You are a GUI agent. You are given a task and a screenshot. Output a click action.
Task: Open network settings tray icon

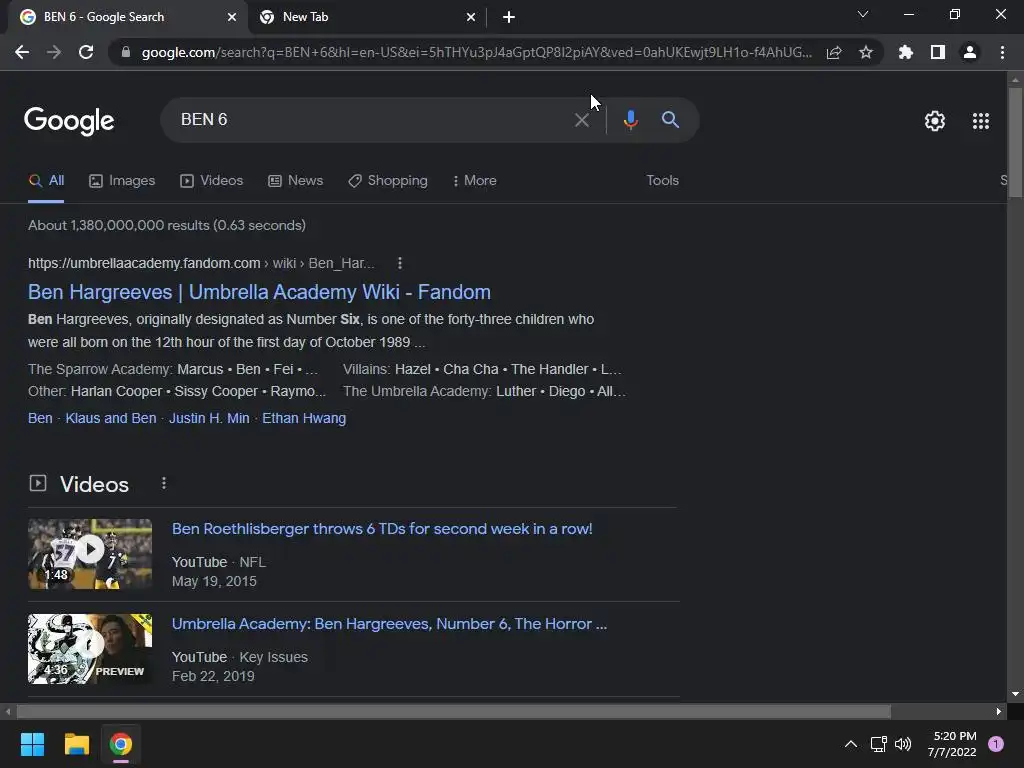tap(878, 744)
